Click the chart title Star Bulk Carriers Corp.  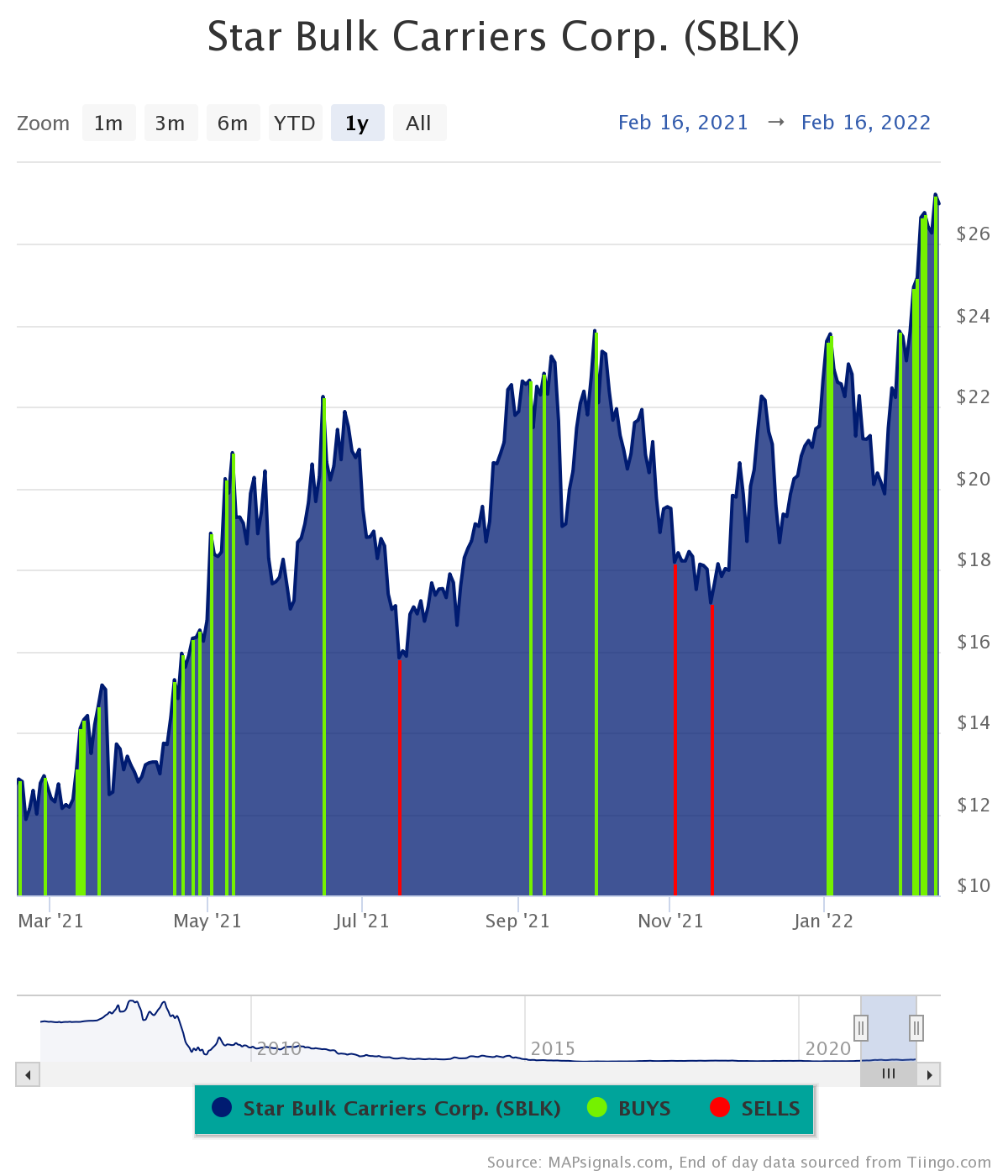tap(503, 37)
